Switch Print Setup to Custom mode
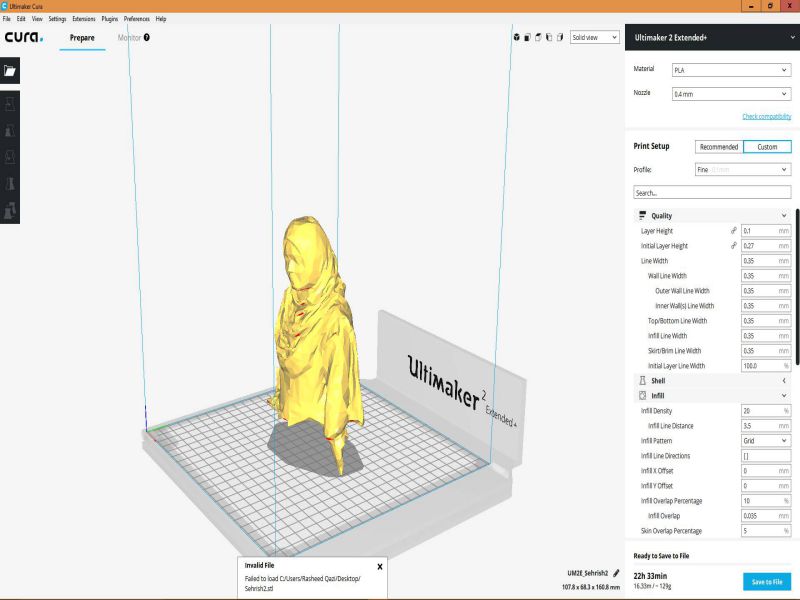 pos(767,147)
